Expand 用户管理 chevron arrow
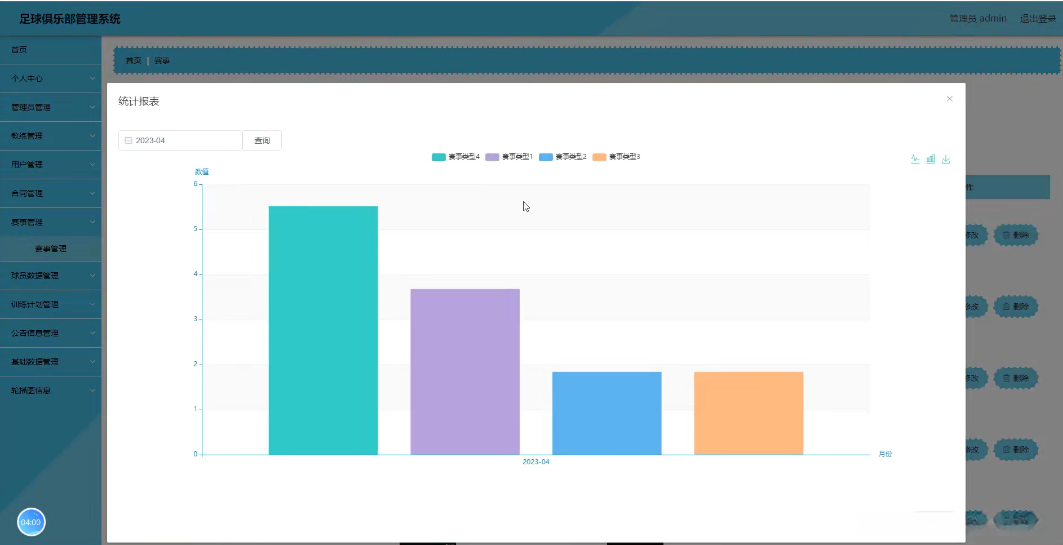The width and height of the screenshot is (1063, 545). point(93,164)
